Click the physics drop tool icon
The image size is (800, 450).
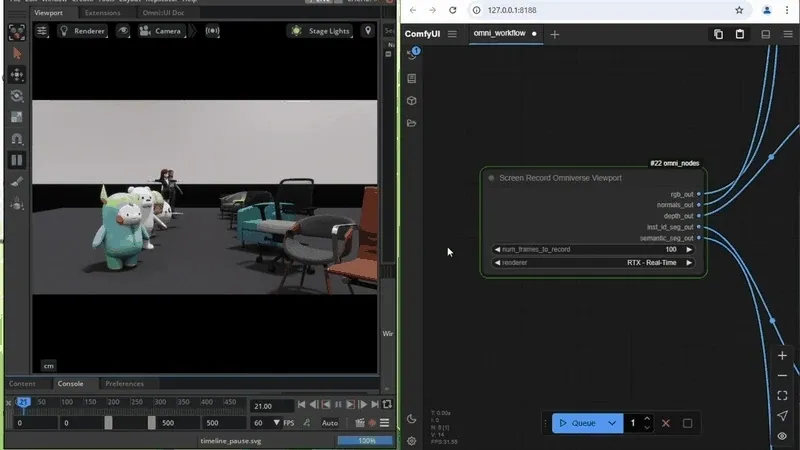pos(17,204)
